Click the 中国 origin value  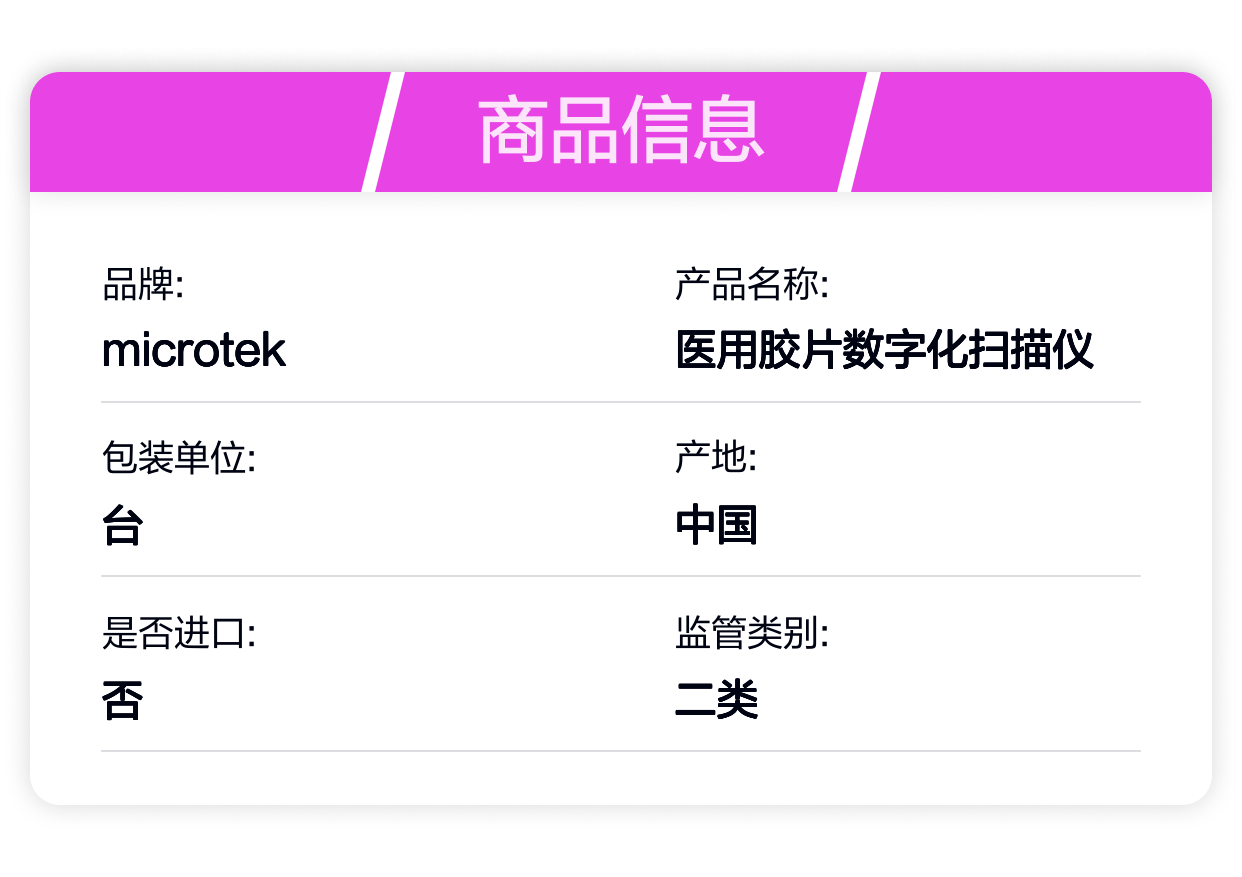click(x=716, y=525)
